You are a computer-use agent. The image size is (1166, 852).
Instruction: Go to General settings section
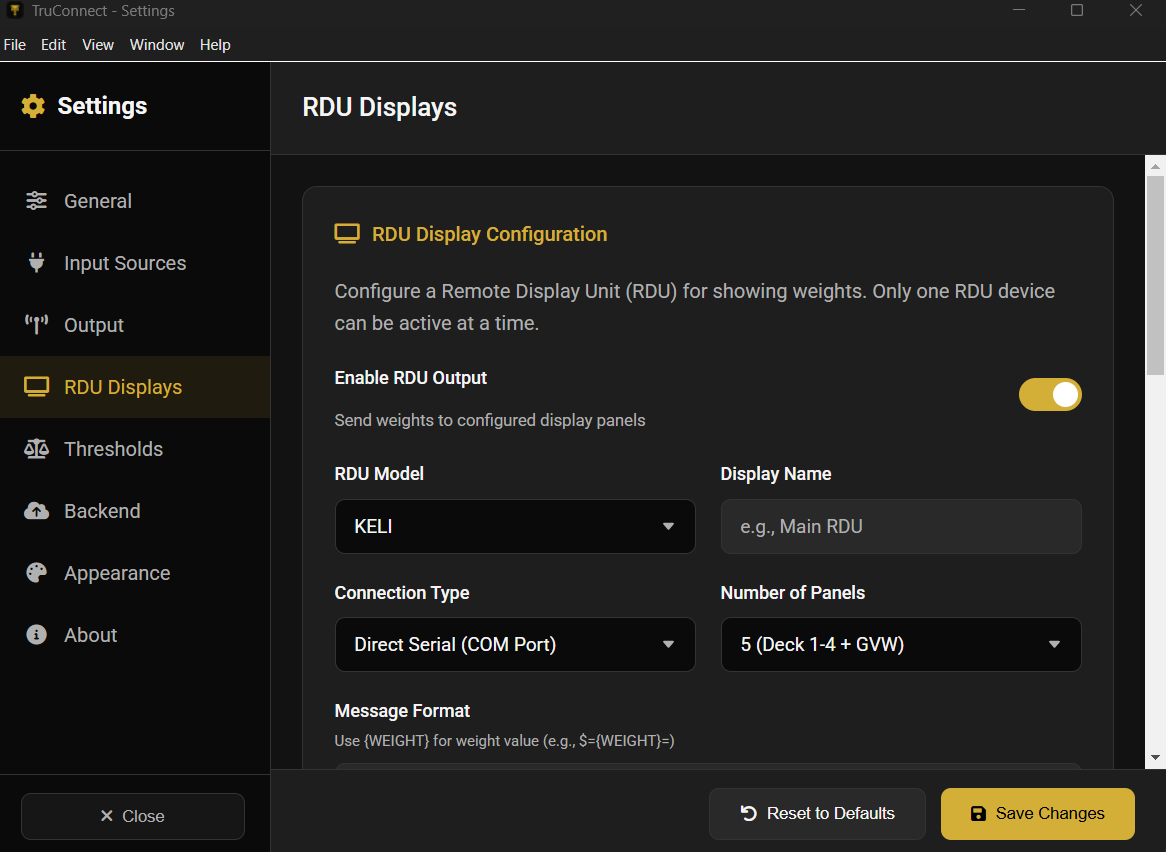pyautogui.click(x=135, y=201)
